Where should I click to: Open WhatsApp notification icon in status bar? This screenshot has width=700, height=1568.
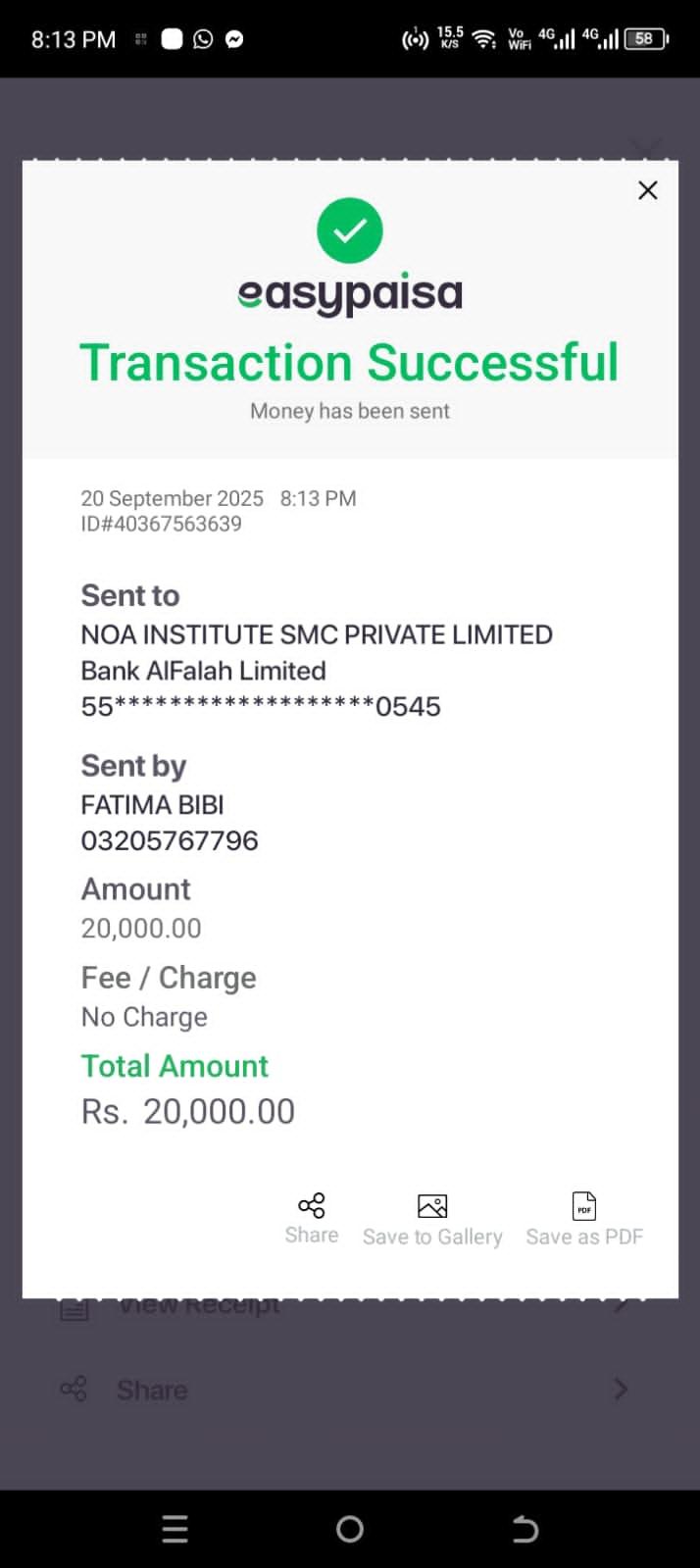[x=203, y=39]
